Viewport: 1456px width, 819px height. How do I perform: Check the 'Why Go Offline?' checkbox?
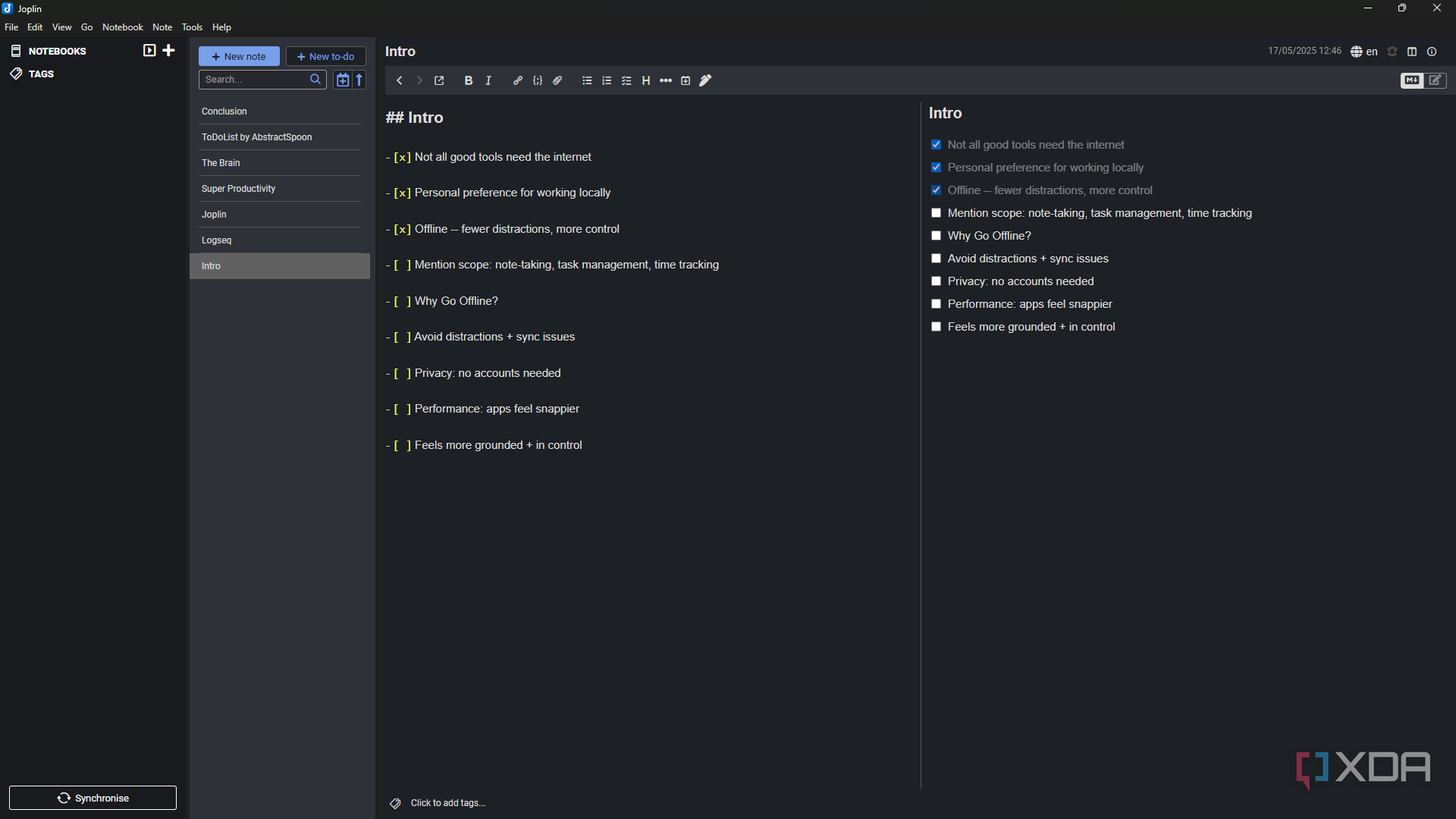pyautogui.click(x=936, y=236)
